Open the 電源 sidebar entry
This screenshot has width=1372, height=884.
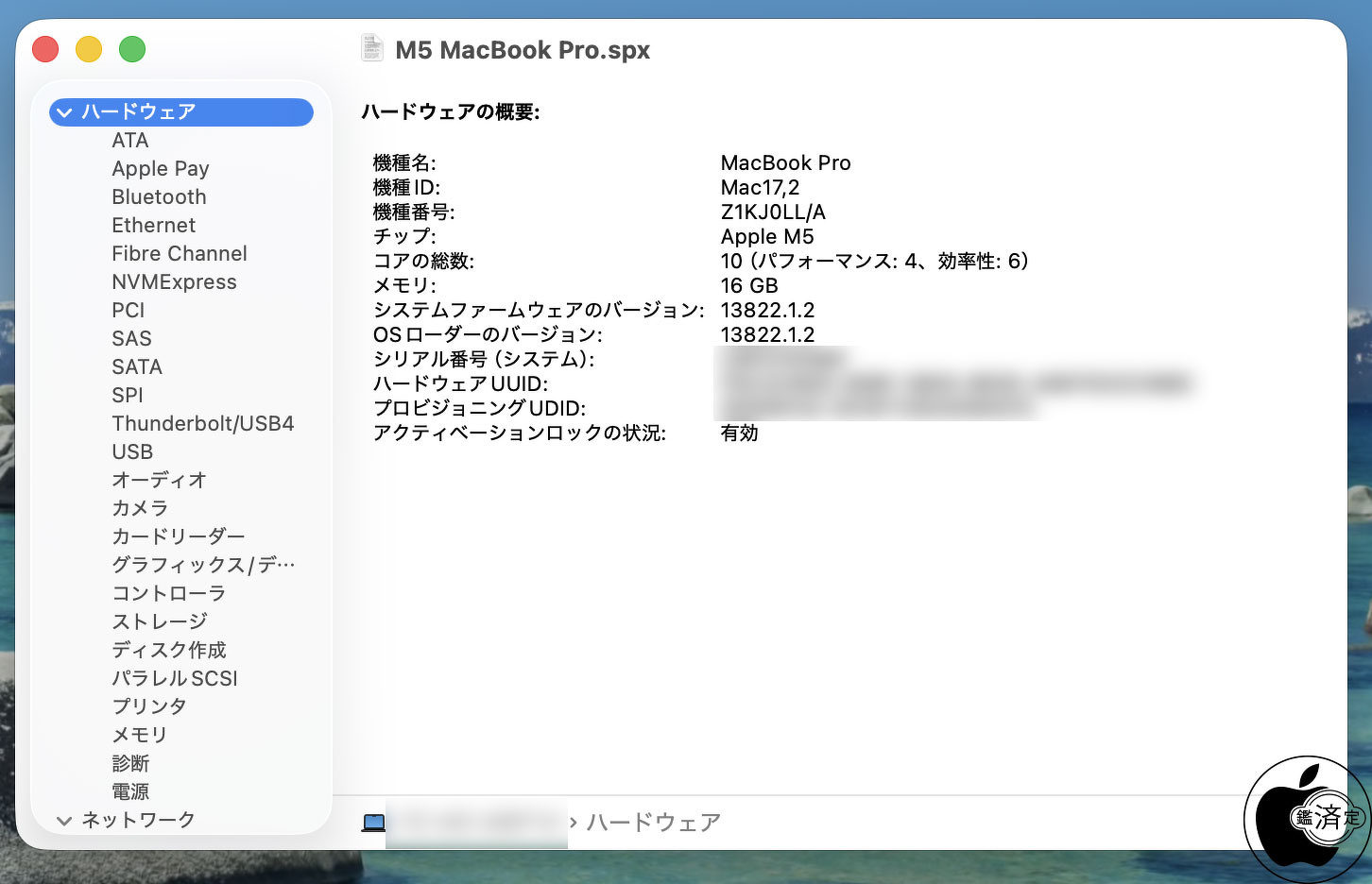(130, 791)
